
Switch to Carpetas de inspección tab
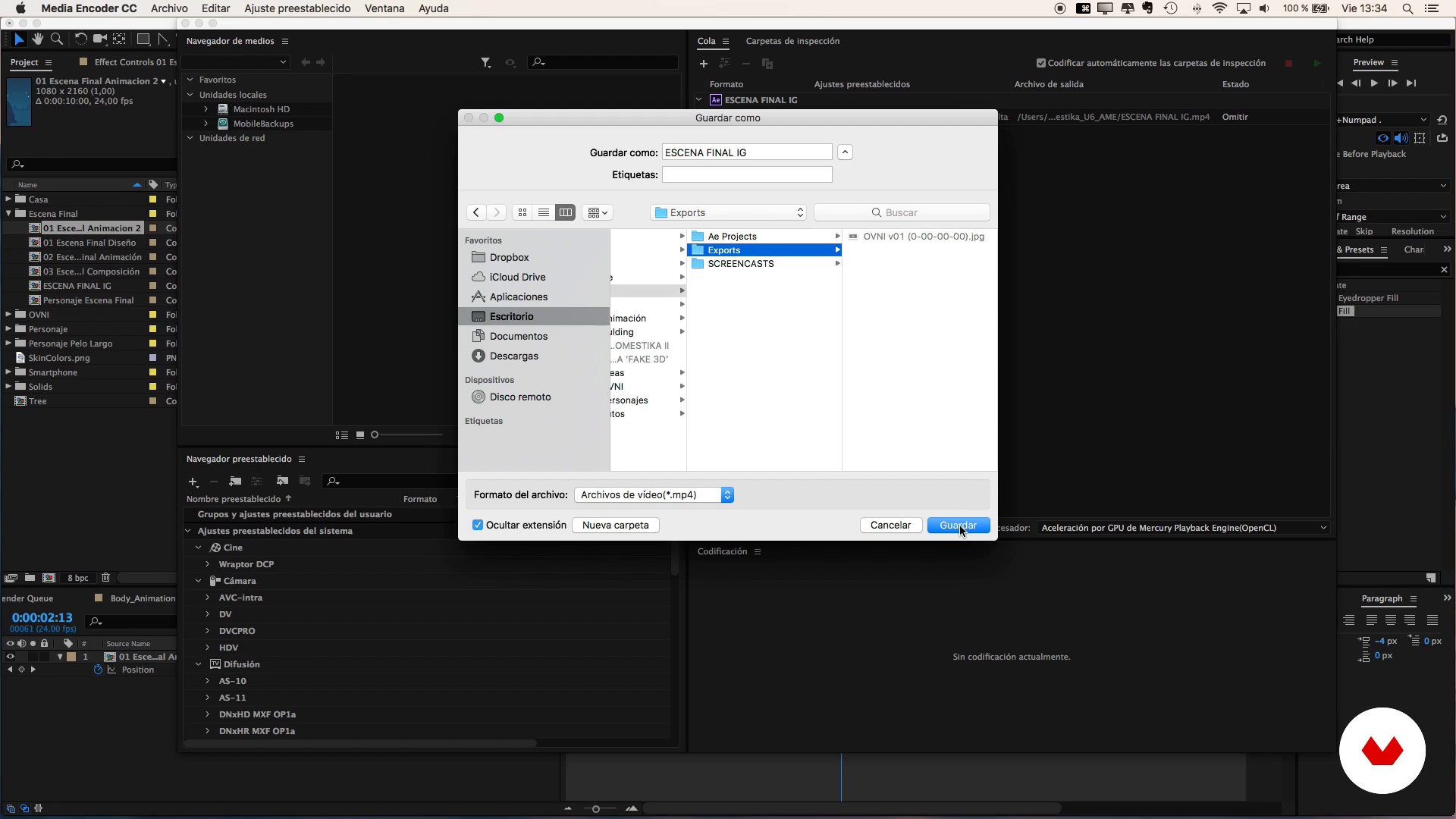click(792, 41)
